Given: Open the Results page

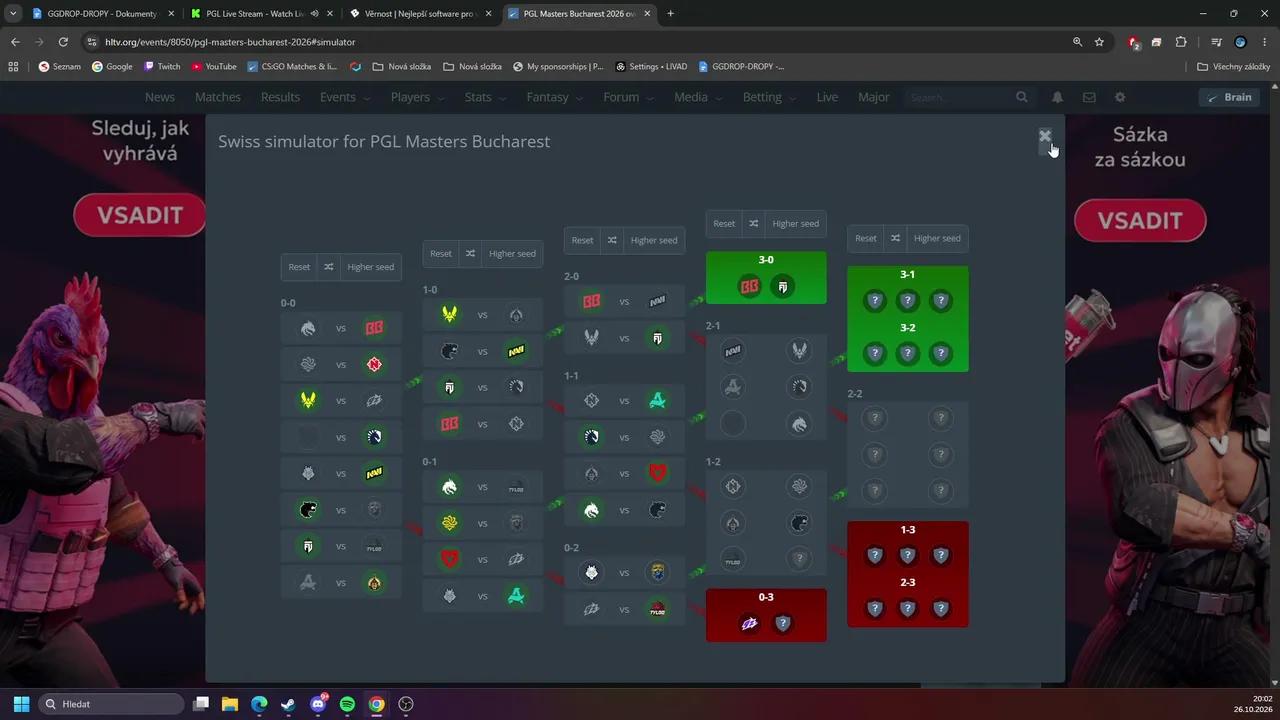Looking at the screenshot, I should tap(280, 97).
